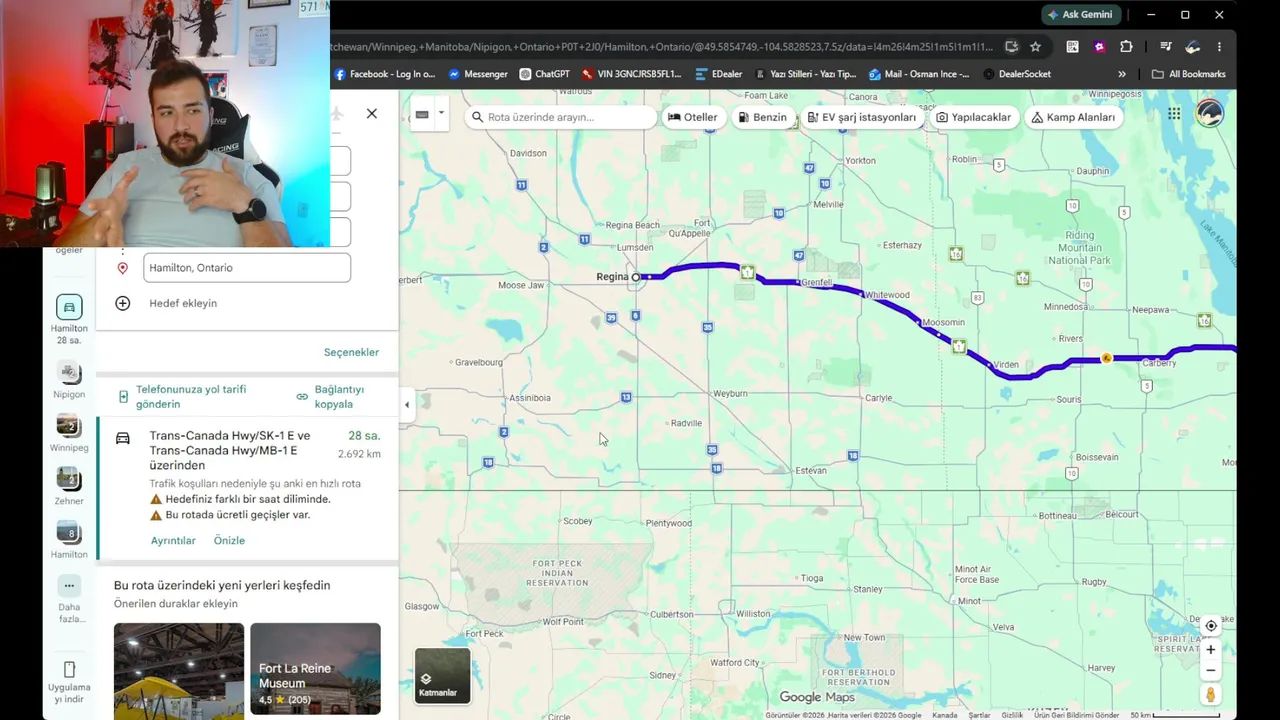The image size is (1280, 720).
Task: Zoom out the map with minus
Action: (1210, 671)
